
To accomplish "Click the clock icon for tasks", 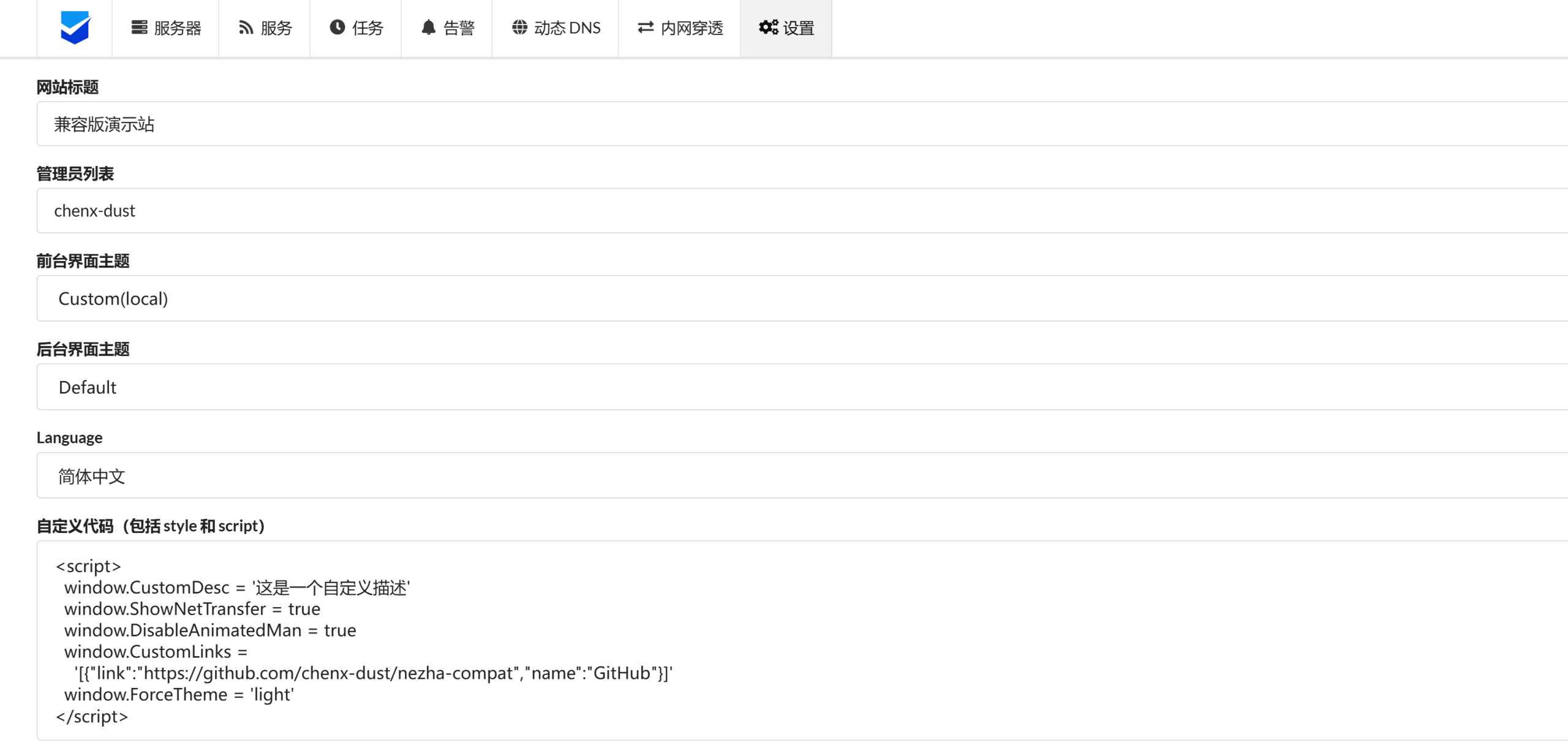I will (337, 28).
